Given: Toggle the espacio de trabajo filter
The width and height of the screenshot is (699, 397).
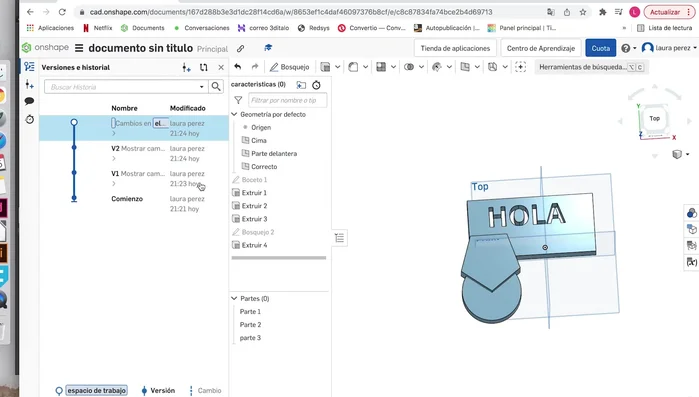Looking at the screenshot, I should [91, 390].
